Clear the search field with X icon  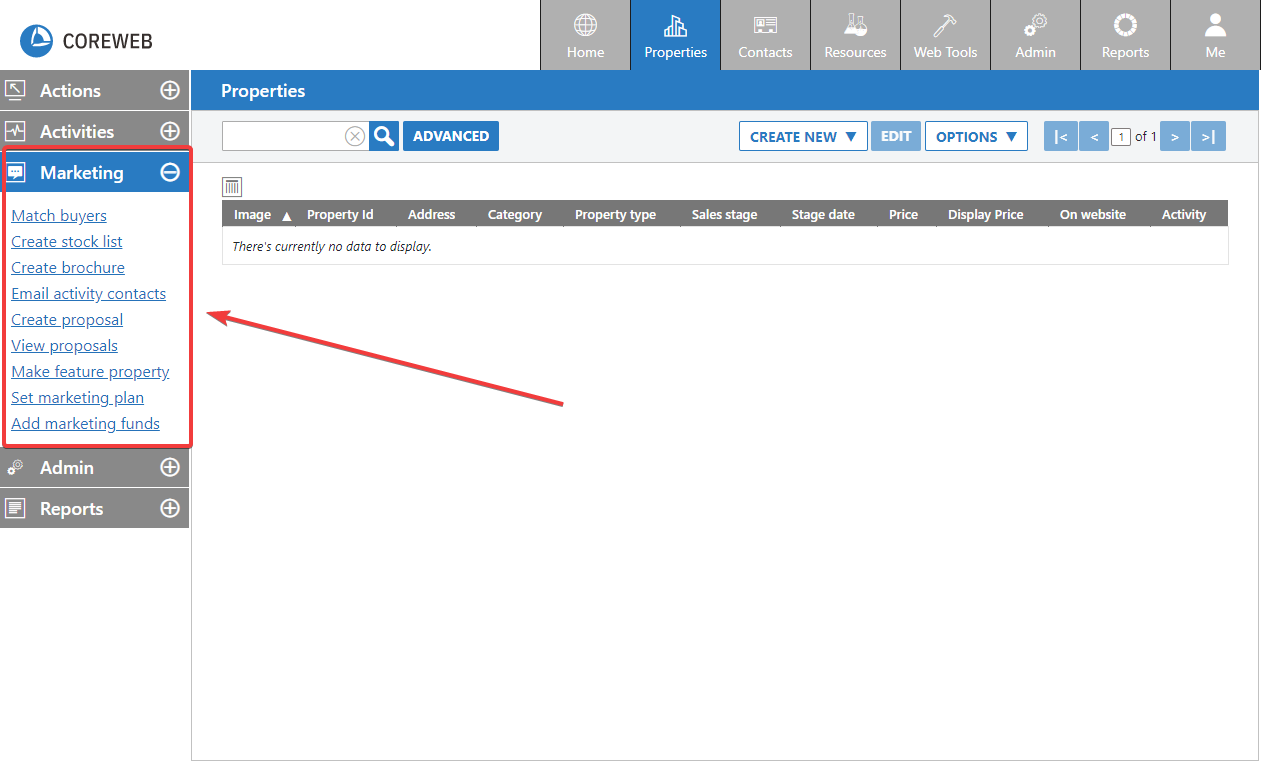pos(355,137)
